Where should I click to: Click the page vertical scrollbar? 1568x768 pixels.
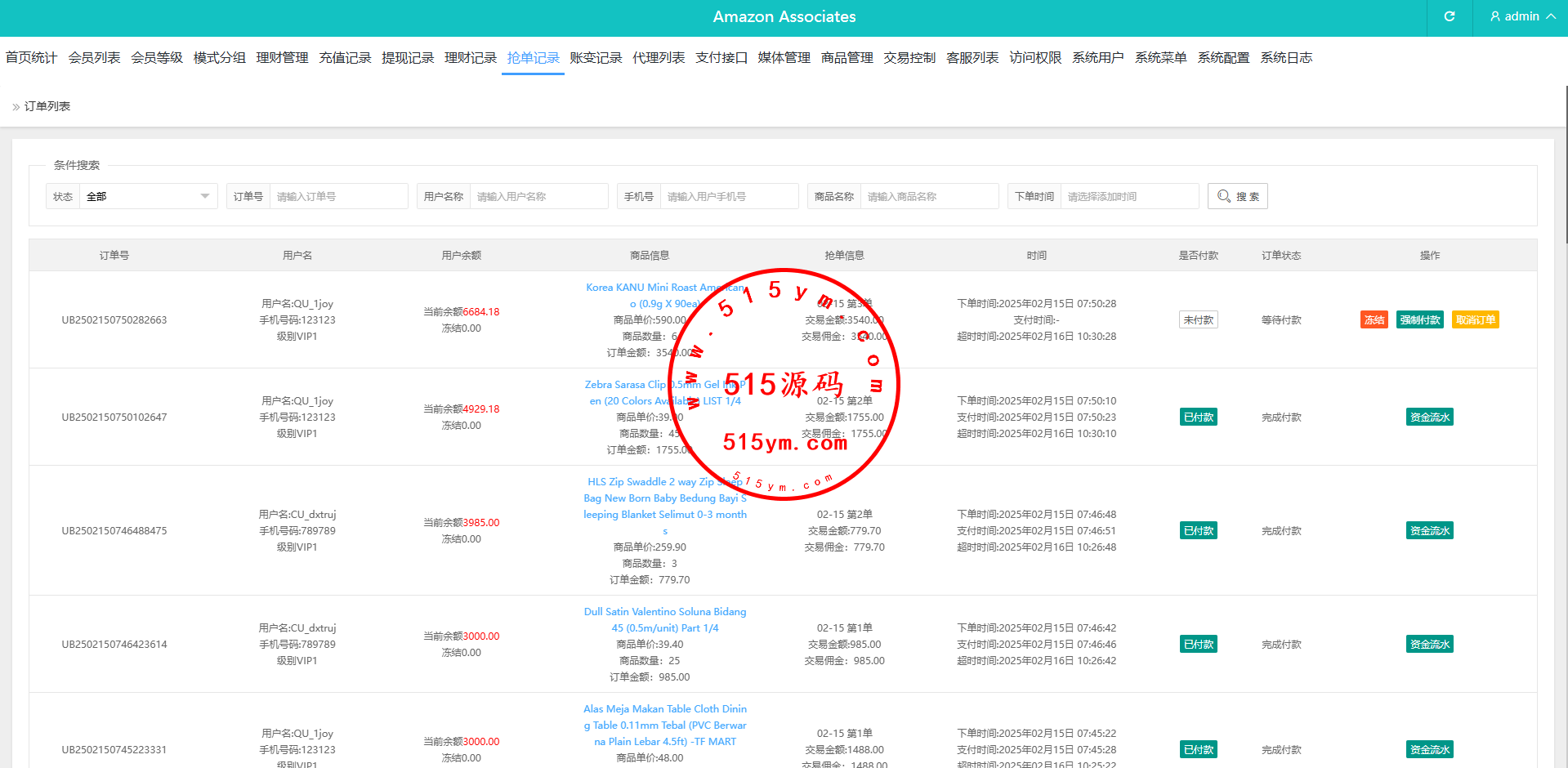click(1565, 163)
